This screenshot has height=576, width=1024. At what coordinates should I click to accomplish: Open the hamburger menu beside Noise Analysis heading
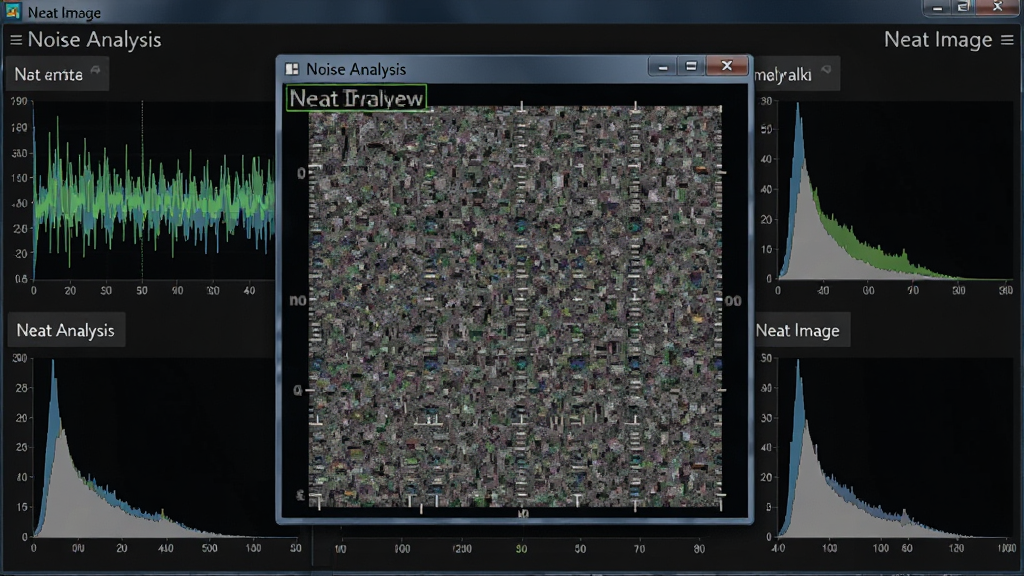tap(16, 40)
